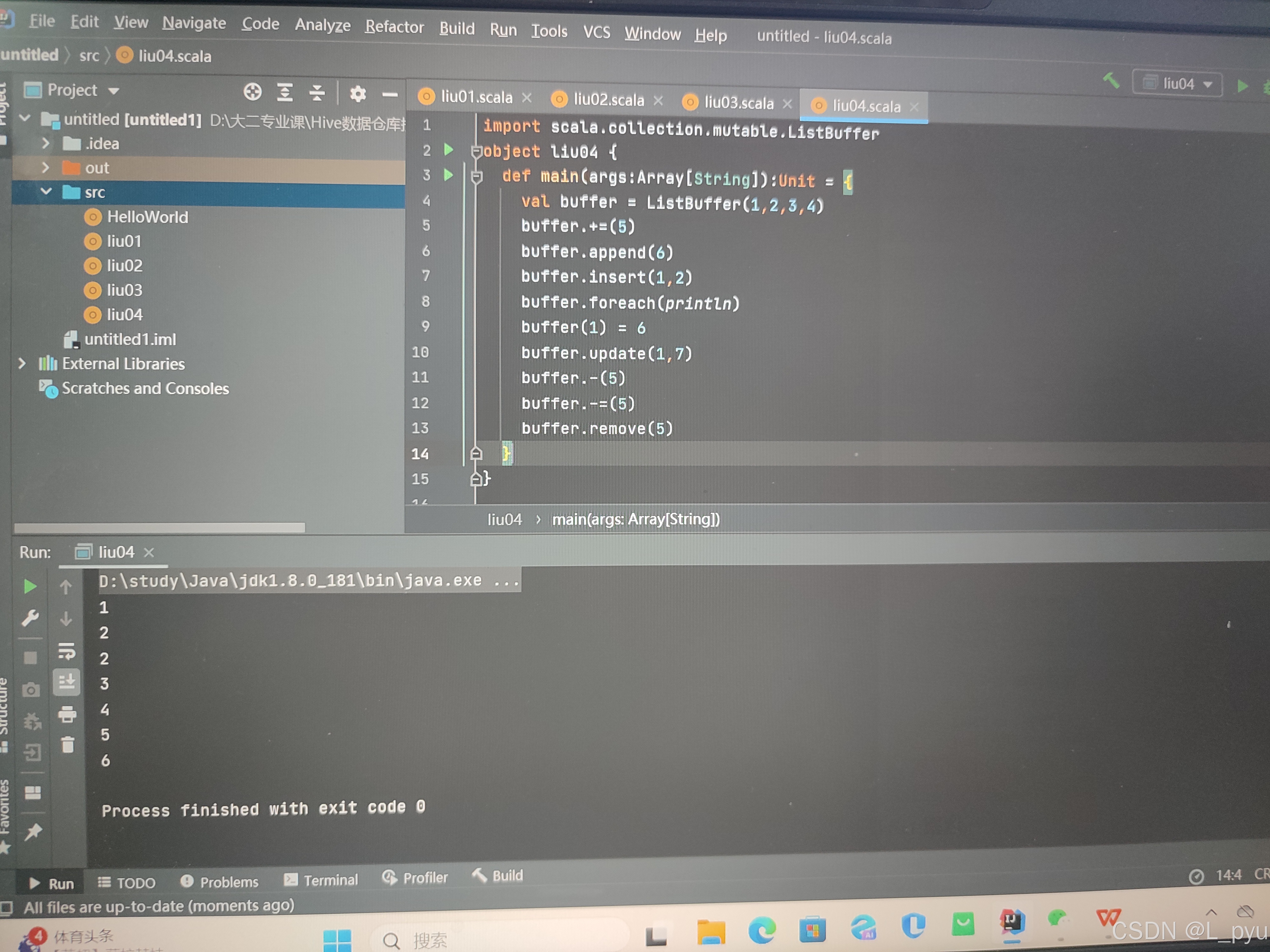The width and height of the screenshot is (1270, 952).
Task: Open the Problems tool window button
Action: pos(220,882)
